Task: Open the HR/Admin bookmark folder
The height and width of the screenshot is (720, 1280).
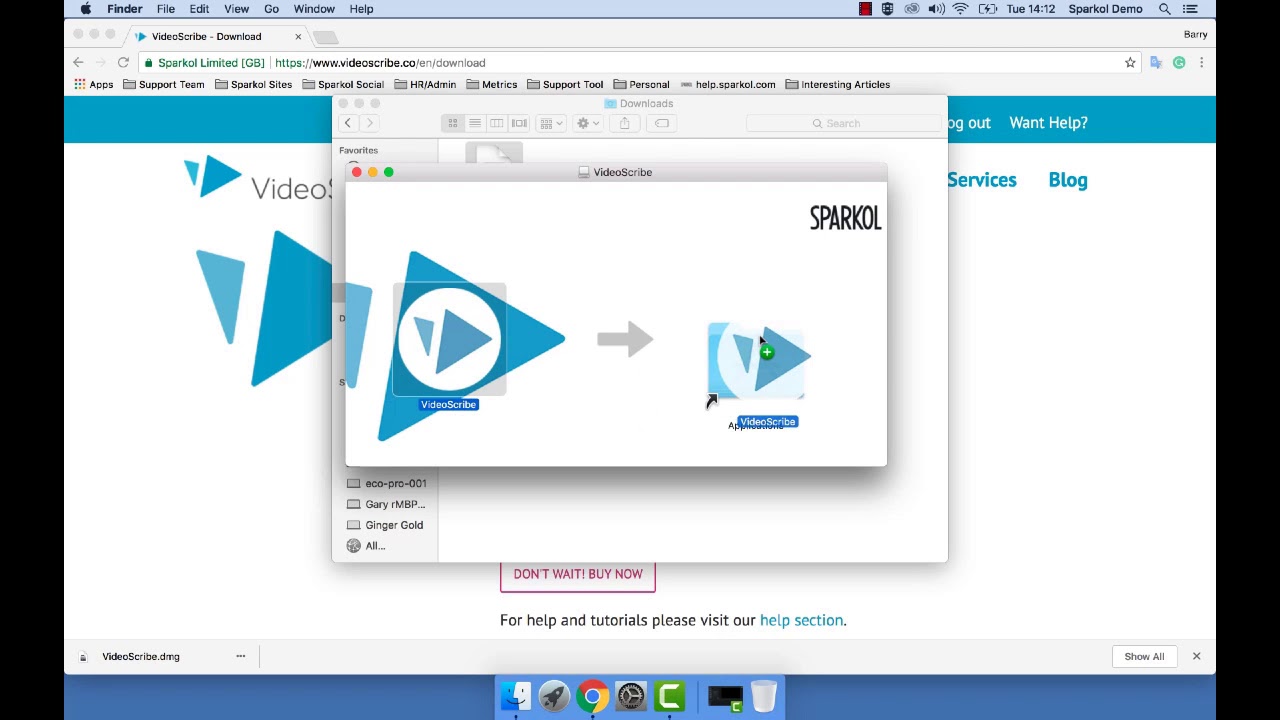Action: pos(425,84)
